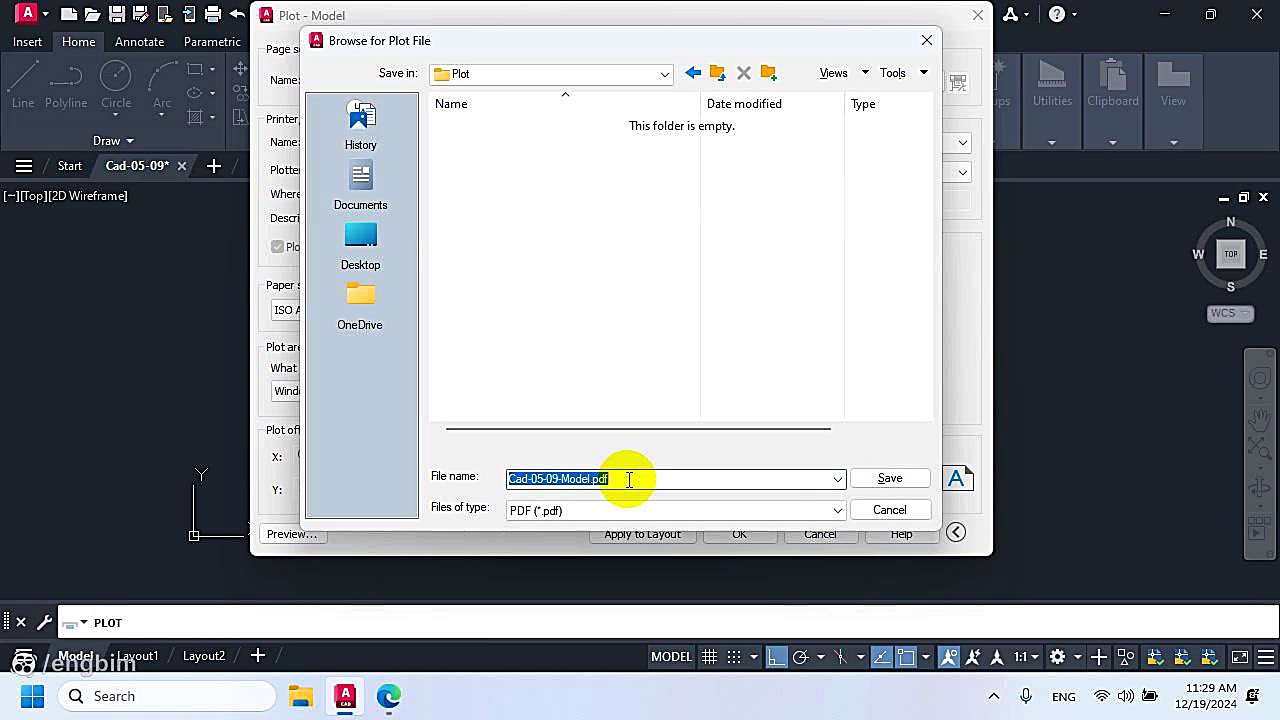Select the Polyline tool in Draw panel
1280x720 pixels.
pos(66,84)
